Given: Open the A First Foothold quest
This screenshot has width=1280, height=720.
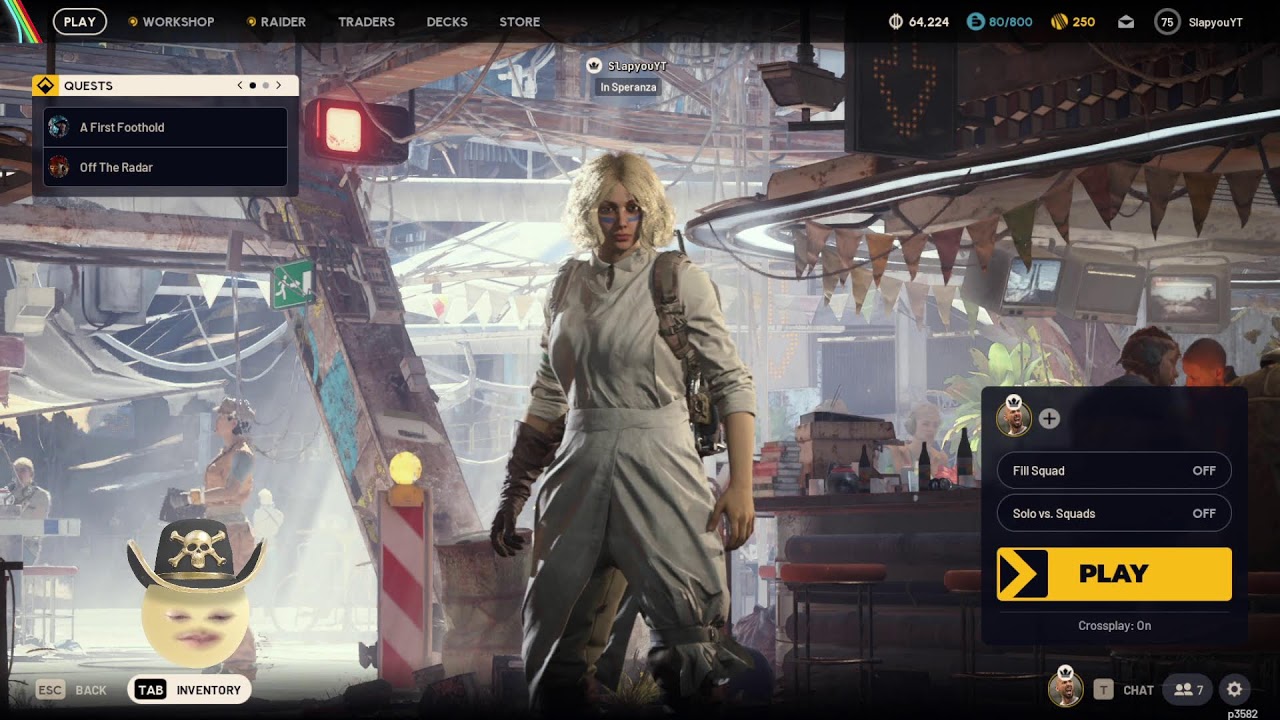Looking at the screenshot, I should (x=166, y=127).
